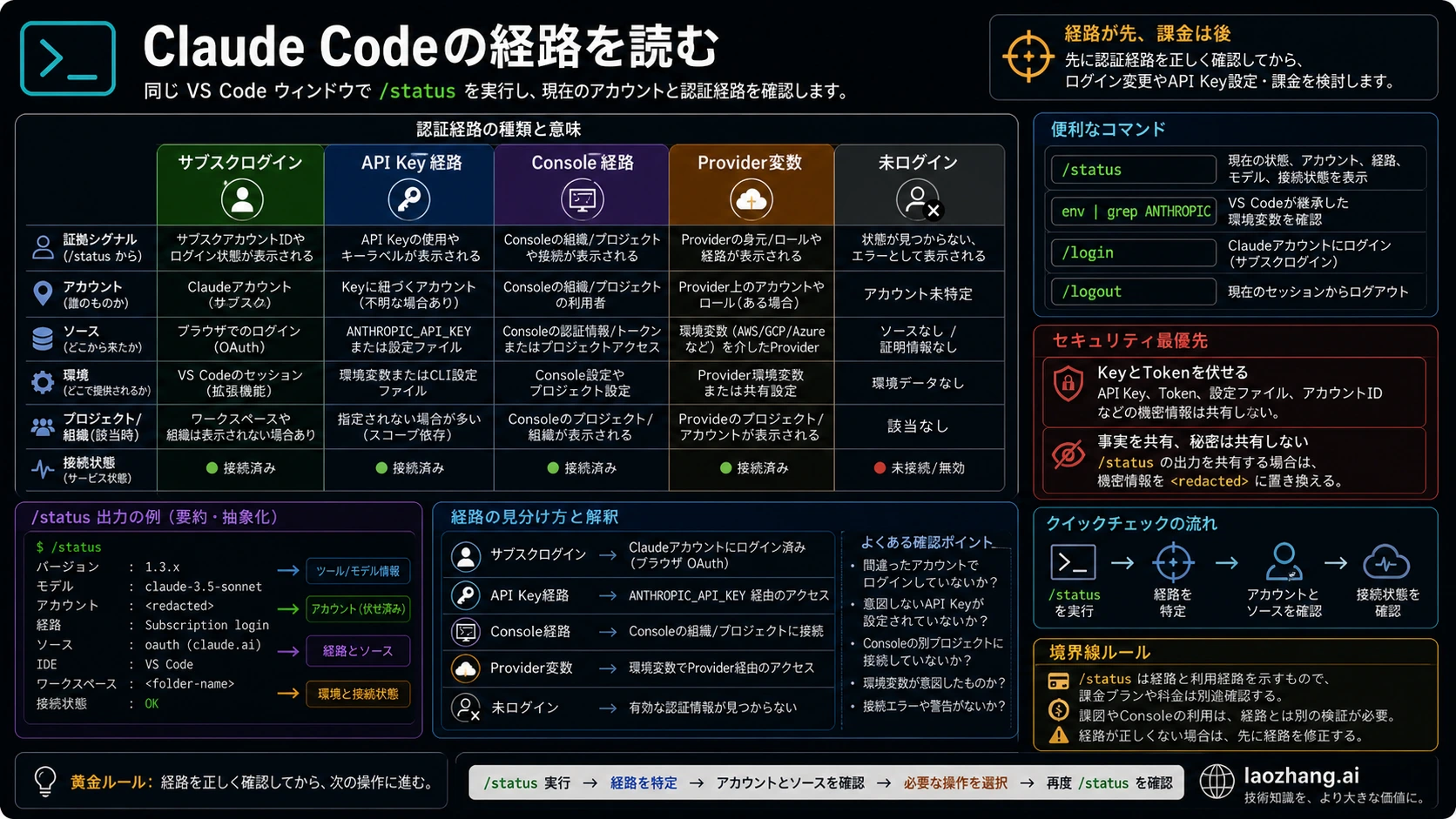The width and height of the screenshot is (1456, 819).
Task: Click the crosshair icon above 経路を特定 in クイックチェック
Action: coord(1173,562)
